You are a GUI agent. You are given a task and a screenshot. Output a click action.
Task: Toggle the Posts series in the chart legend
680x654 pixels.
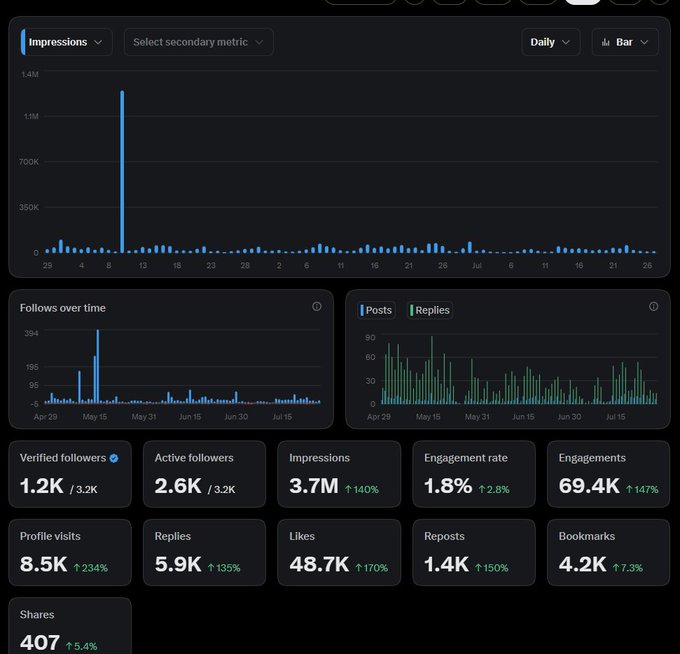(x=376, y=310)
